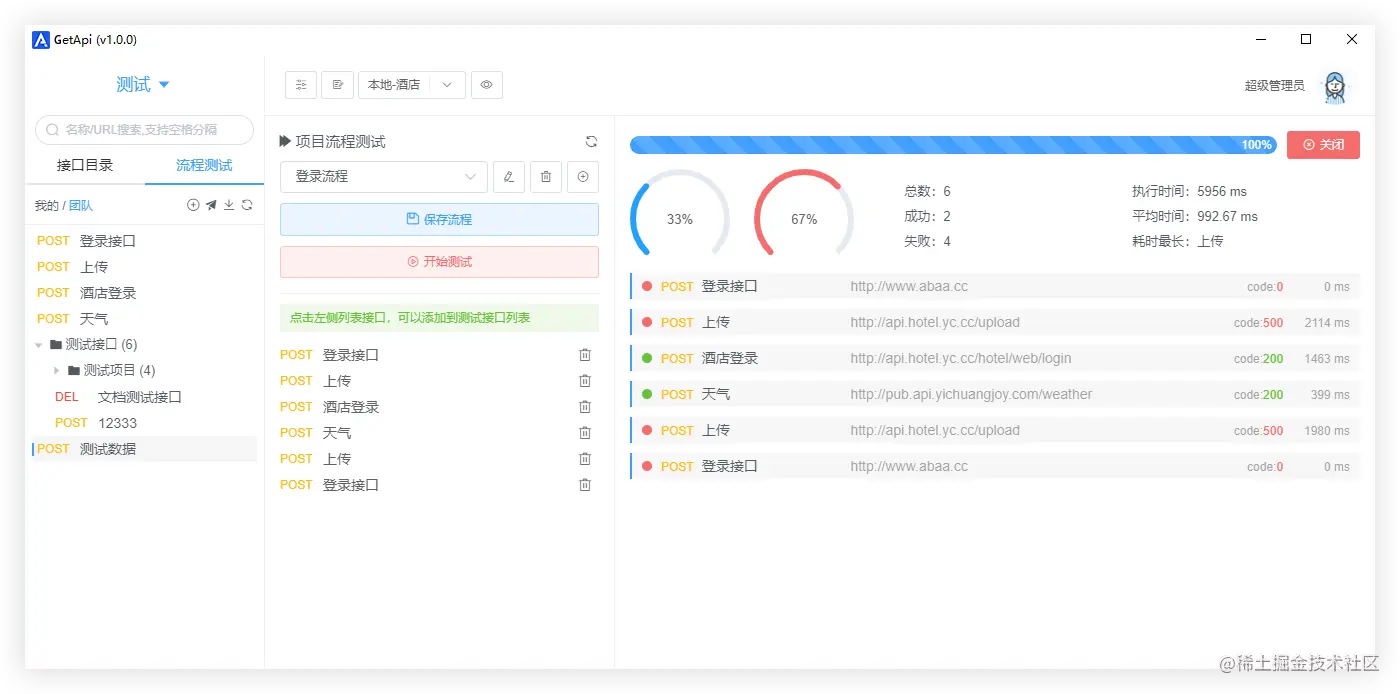Select DEL 文档测试接口 item
The width and height of the screenshot is (1400, 694).
point(144,397)
